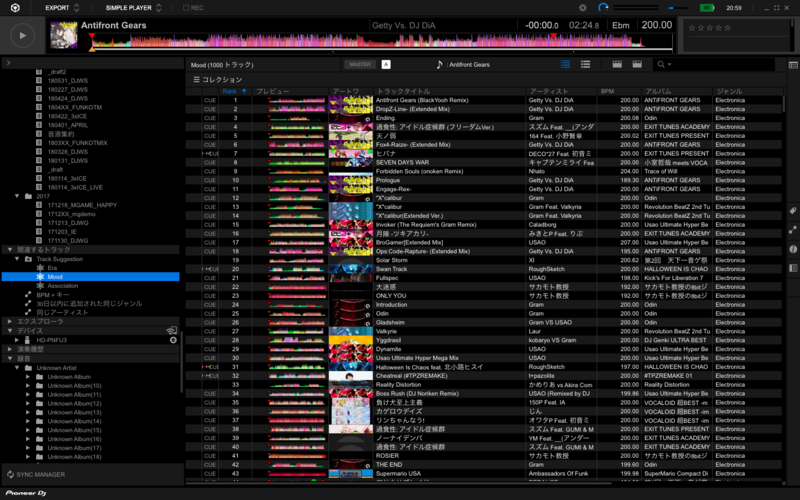Select Era under Track Suggestion

tap(52, 268)
